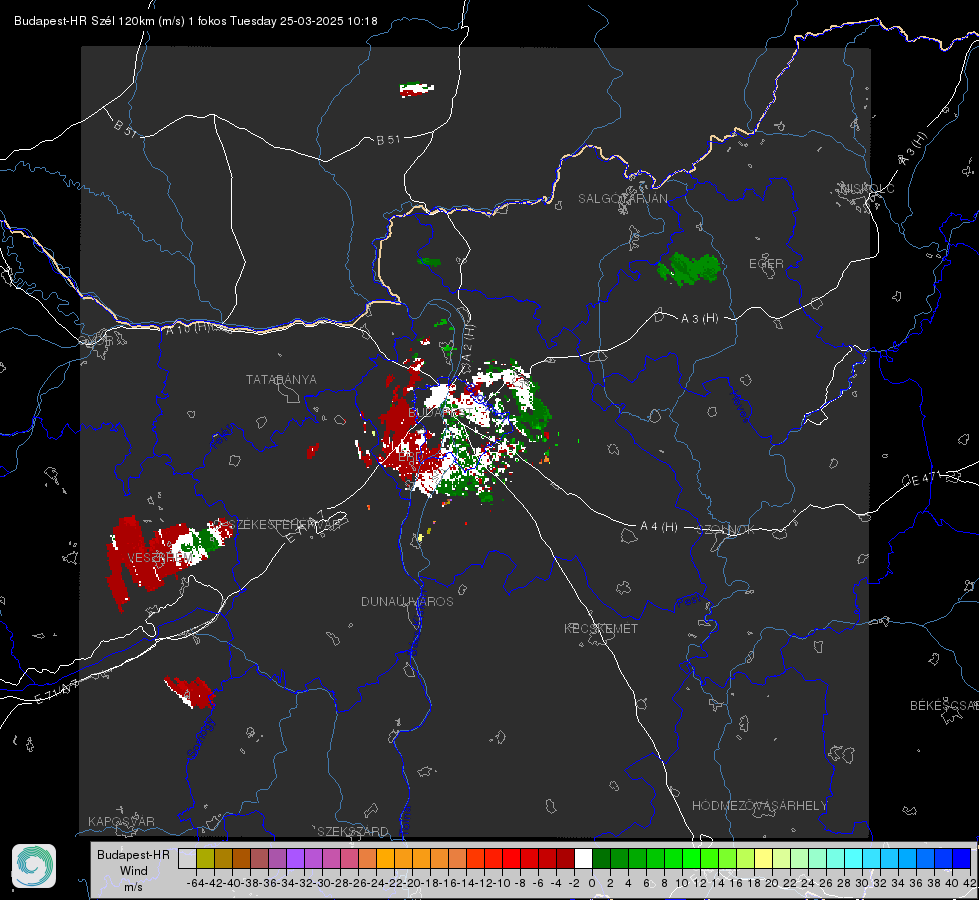The image size is (979, 900).
Task: Click the BÉKÉSCSABA label at the map edge
Action: coord(944,706)
